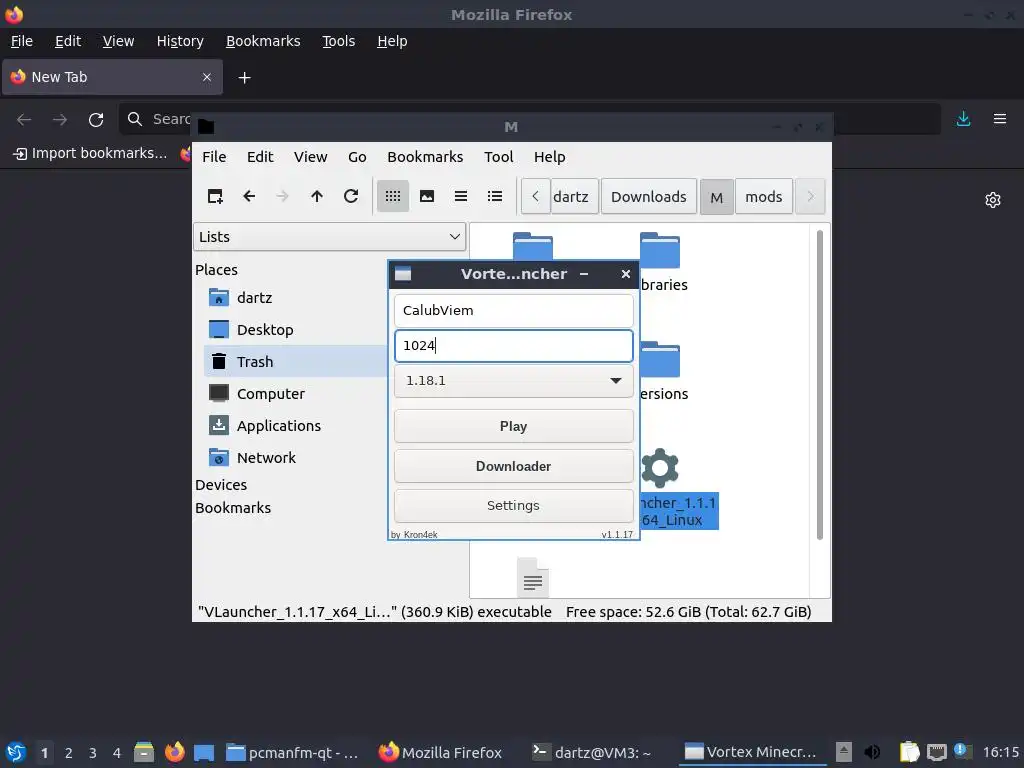This screenshot has height=768, width=1024.
Task: Open Downloads in the path bar
Action: (648, 197)
